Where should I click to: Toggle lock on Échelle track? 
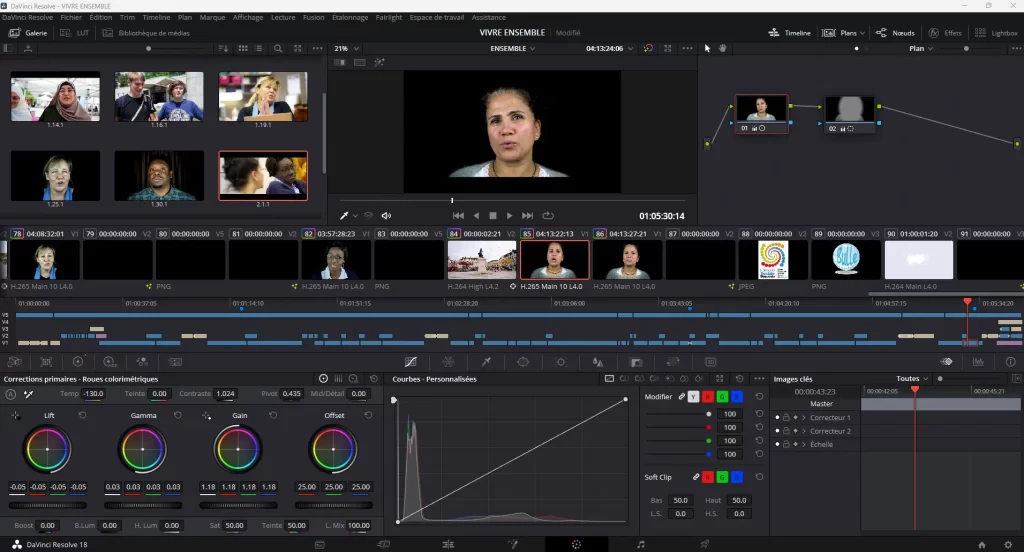[x=786, y=444]
